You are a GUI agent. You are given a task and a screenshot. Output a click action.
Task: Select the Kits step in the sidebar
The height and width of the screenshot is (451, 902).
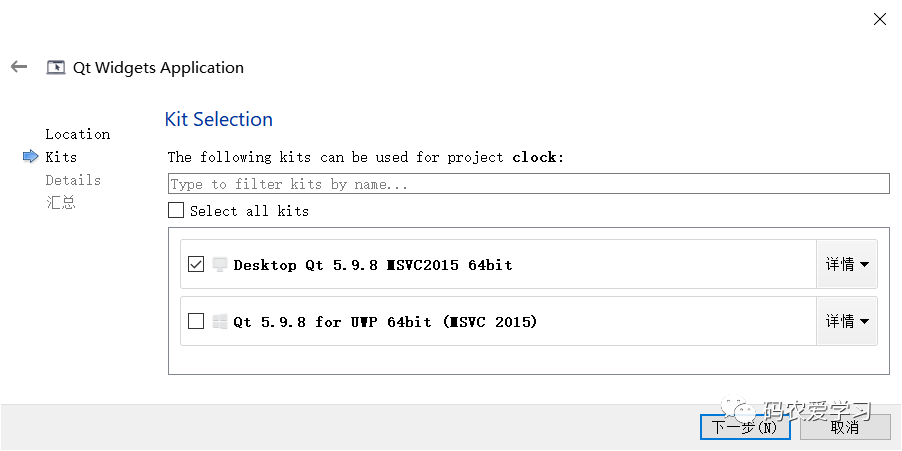click(x=61, y=156)
